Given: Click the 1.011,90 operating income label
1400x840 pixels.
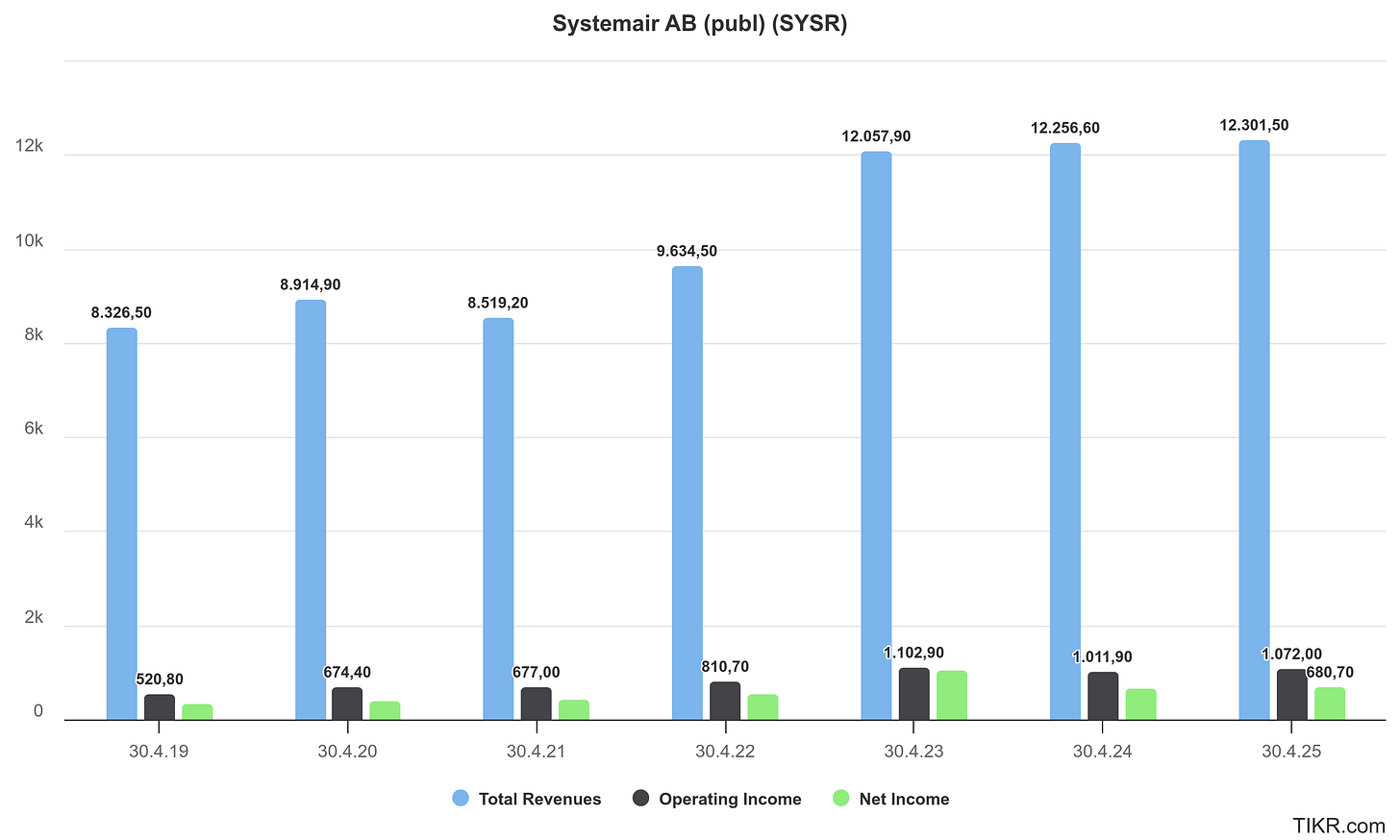Looking at the screenshot, I should pyautogui.click(x=1103, y=658).
